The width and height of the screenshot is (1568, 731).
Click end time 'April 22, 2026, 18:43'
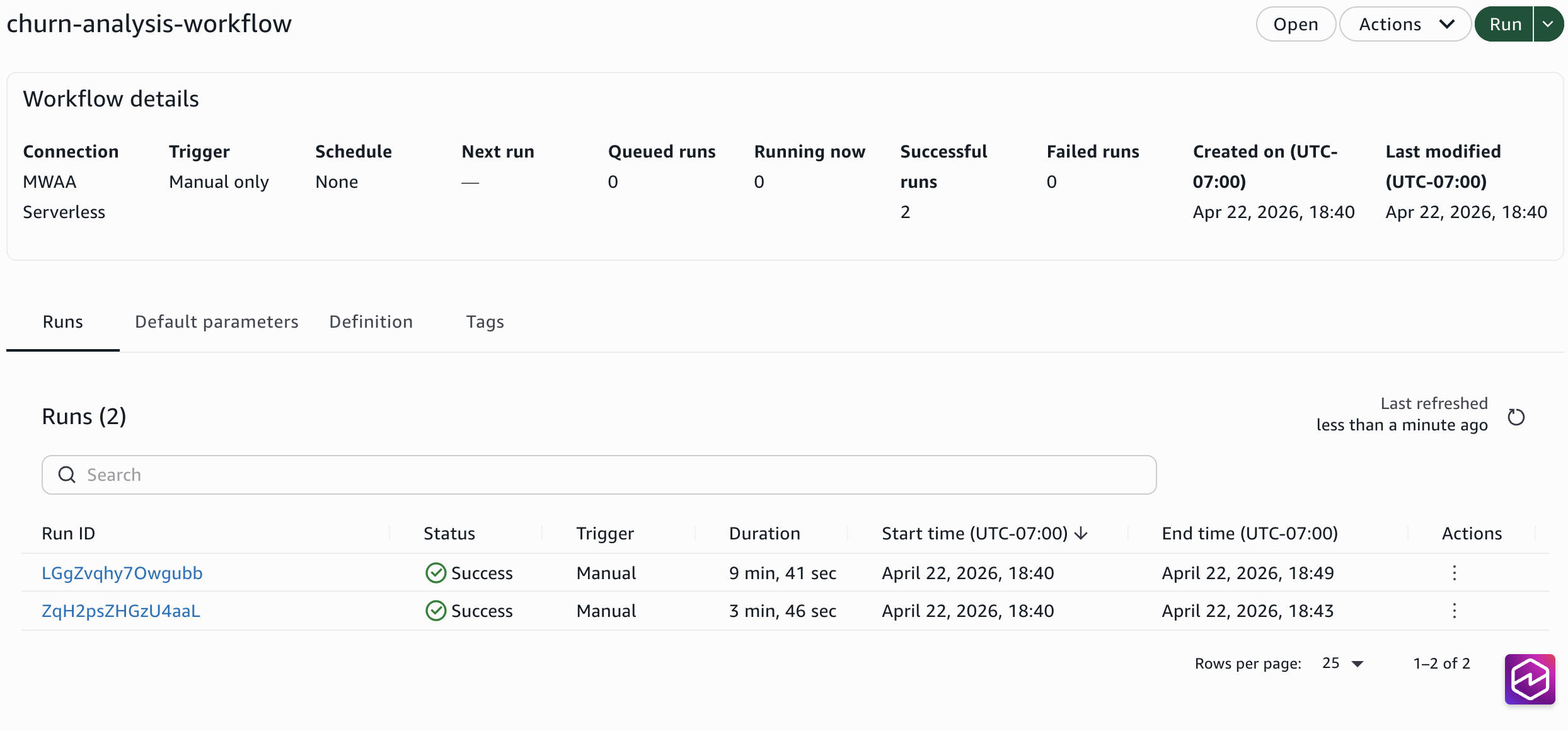pos(1247,611)
